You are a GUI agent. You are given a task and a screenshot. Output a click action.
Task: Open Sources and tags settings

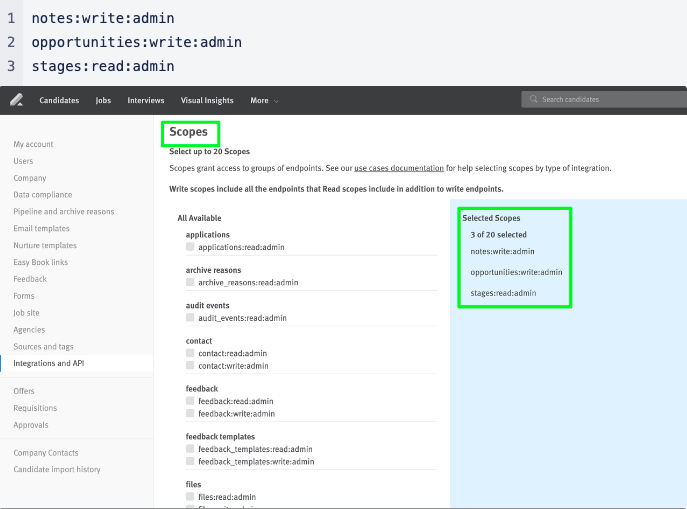[x=43, y=346]
